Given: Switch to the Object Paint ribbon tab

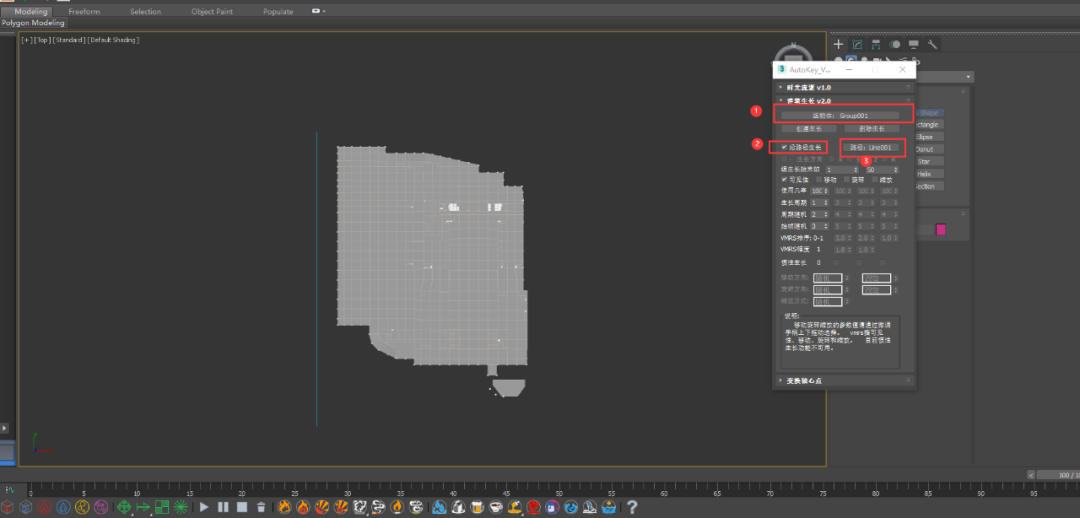Looking at the screenshot, I should point(212,11).
